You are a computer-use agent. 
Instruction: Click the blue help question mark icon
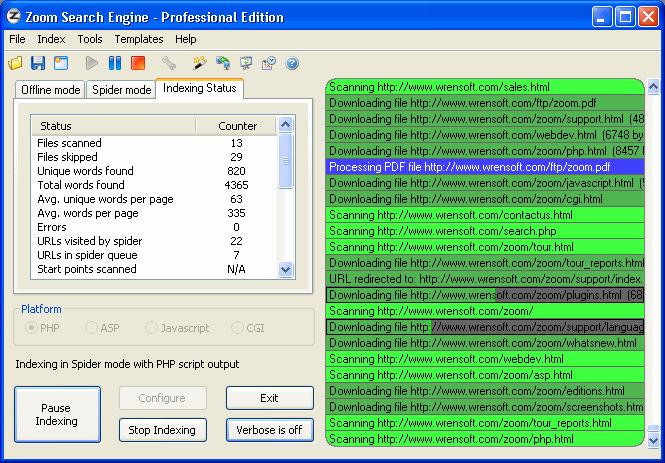coord(292,64)
